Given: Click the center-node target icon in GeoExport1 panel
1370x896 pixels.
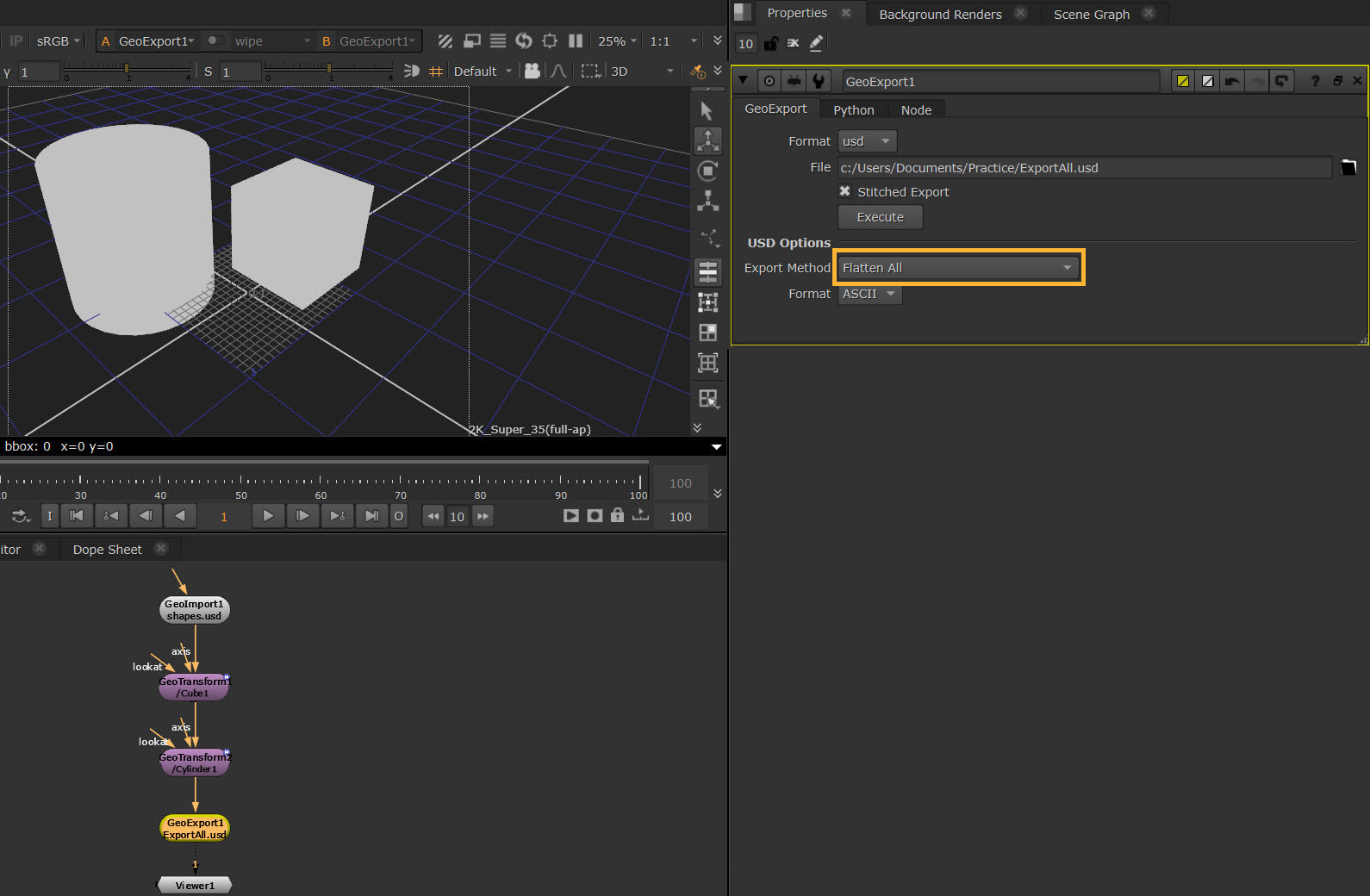Looking at the screenshot, I should tap(769, 81).
